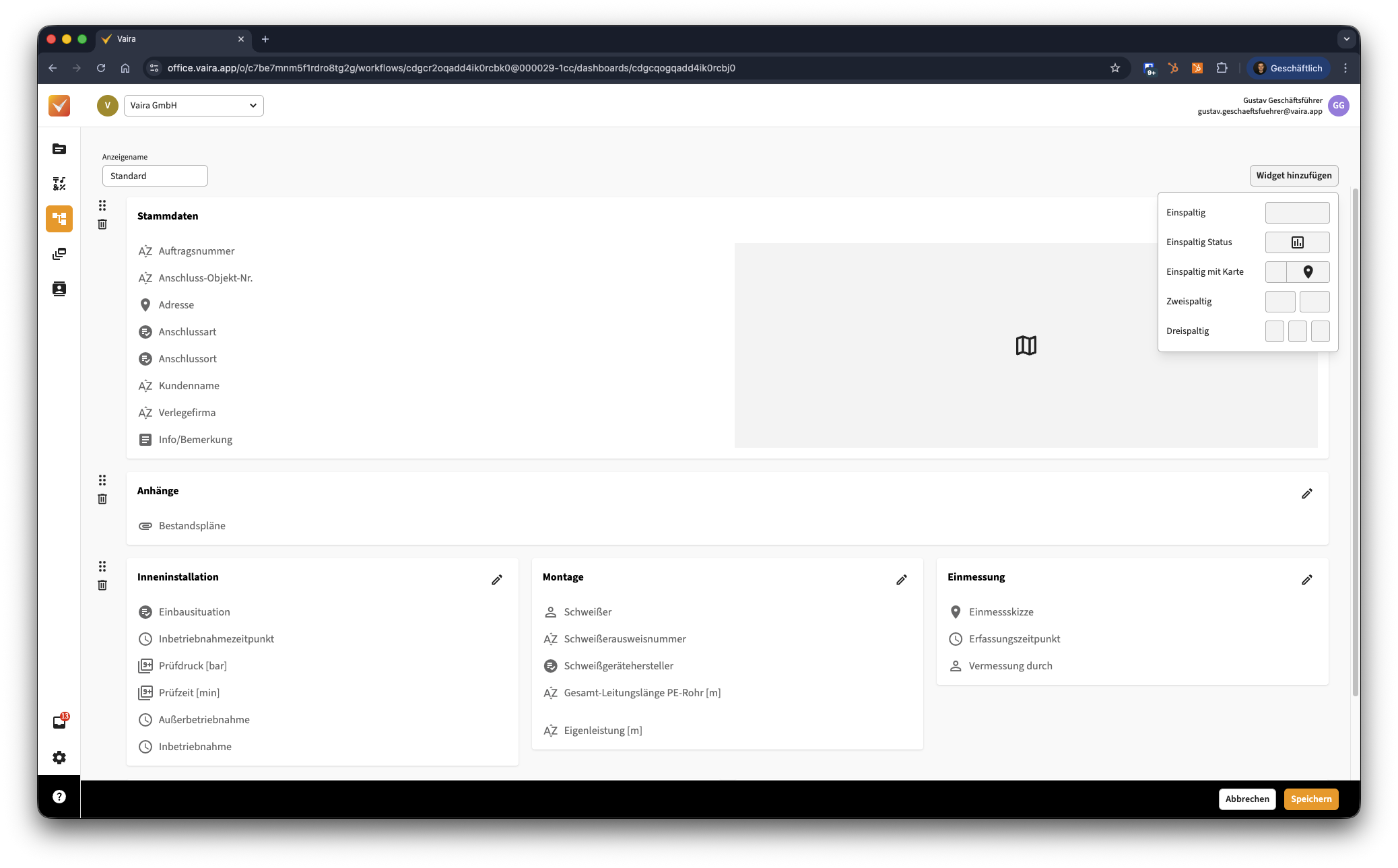The height and width of the screenshot is (868, 1398).
Task: Click the help question mark icon
Action: coord(59,797)
